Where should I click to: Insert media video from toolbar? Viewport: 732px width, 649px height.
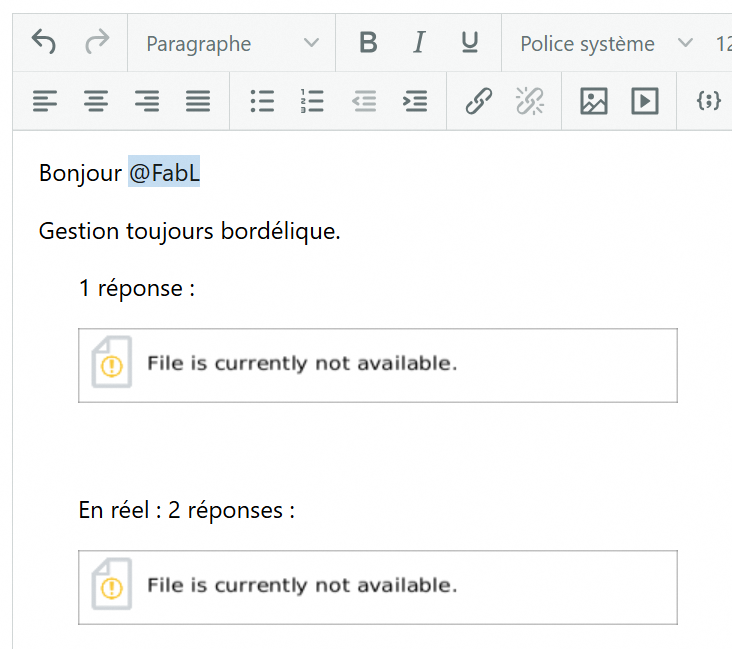coord(645,101)
